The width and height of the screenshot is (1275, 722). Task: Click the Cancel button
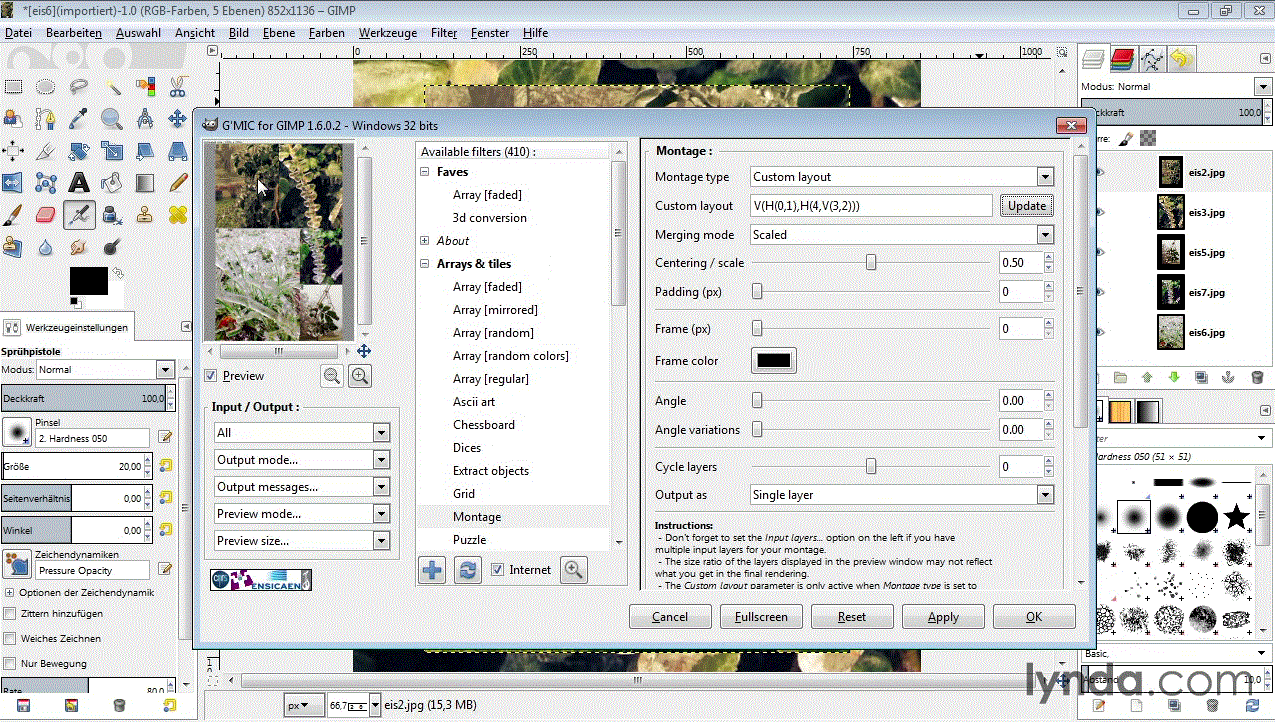coord(670,617)
